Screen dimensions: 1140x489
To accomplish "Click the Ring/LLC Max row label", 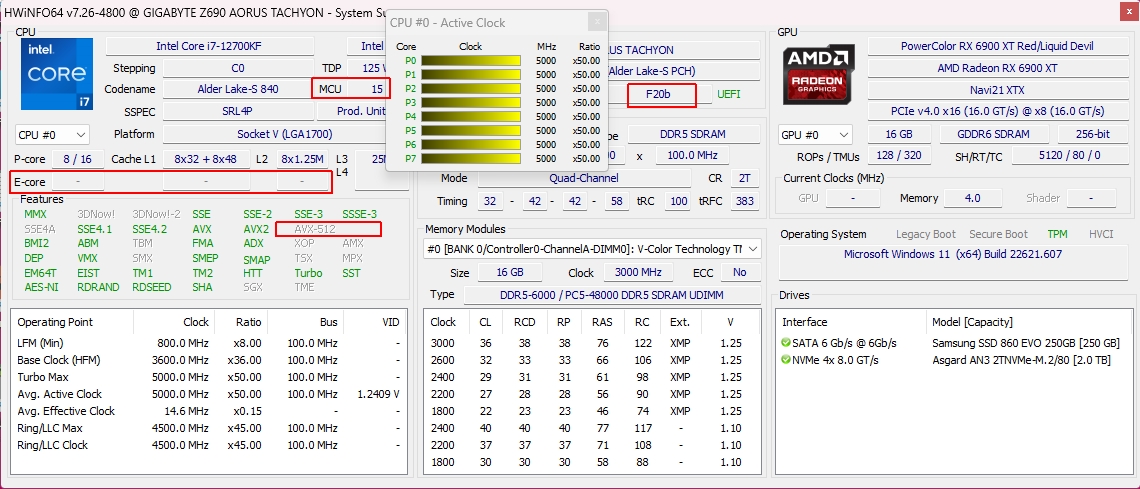I will point(49,428).
